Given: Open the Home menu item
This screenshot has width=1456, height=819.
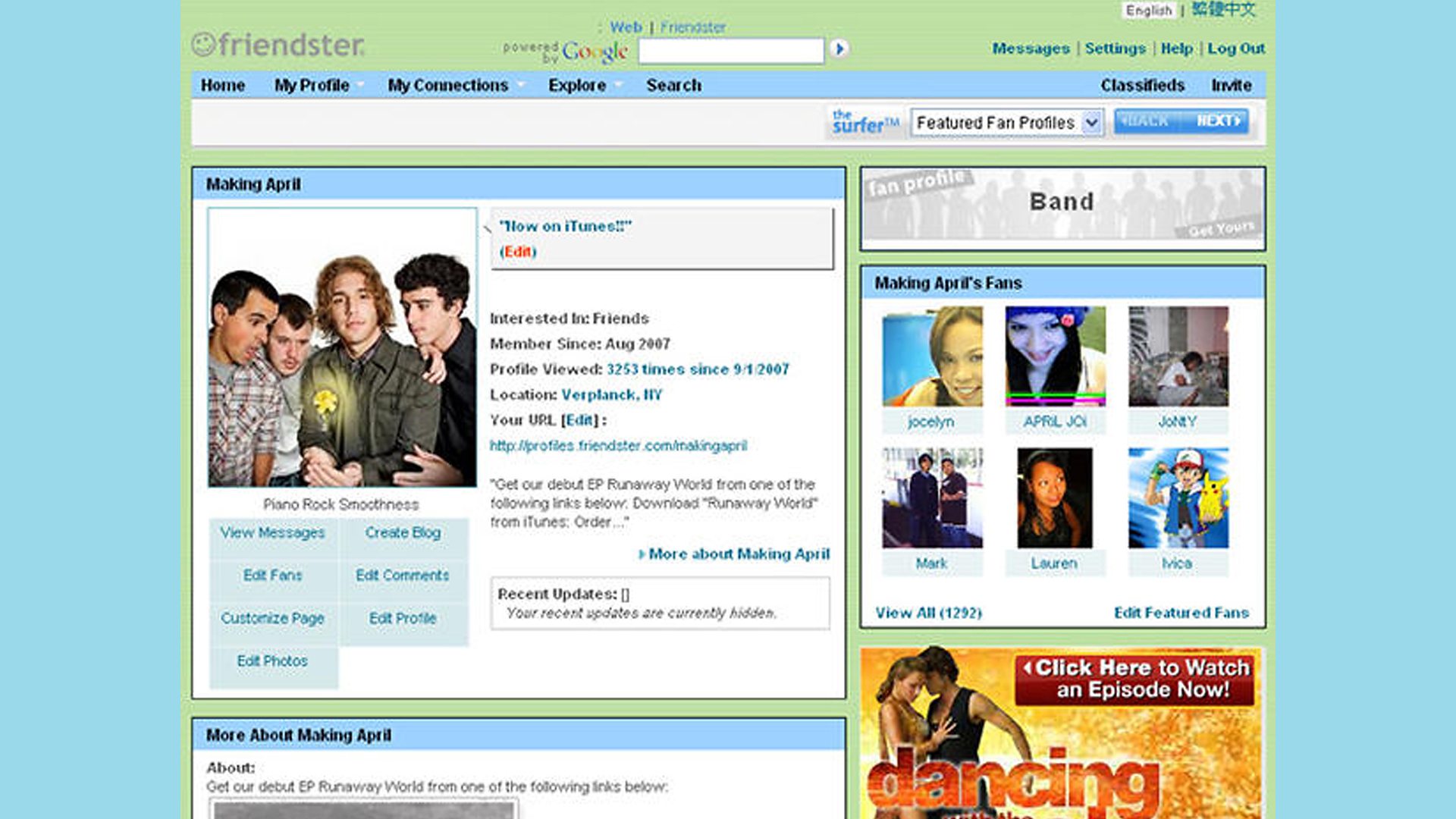Looking at the screenshot, I should pos(223,85).
